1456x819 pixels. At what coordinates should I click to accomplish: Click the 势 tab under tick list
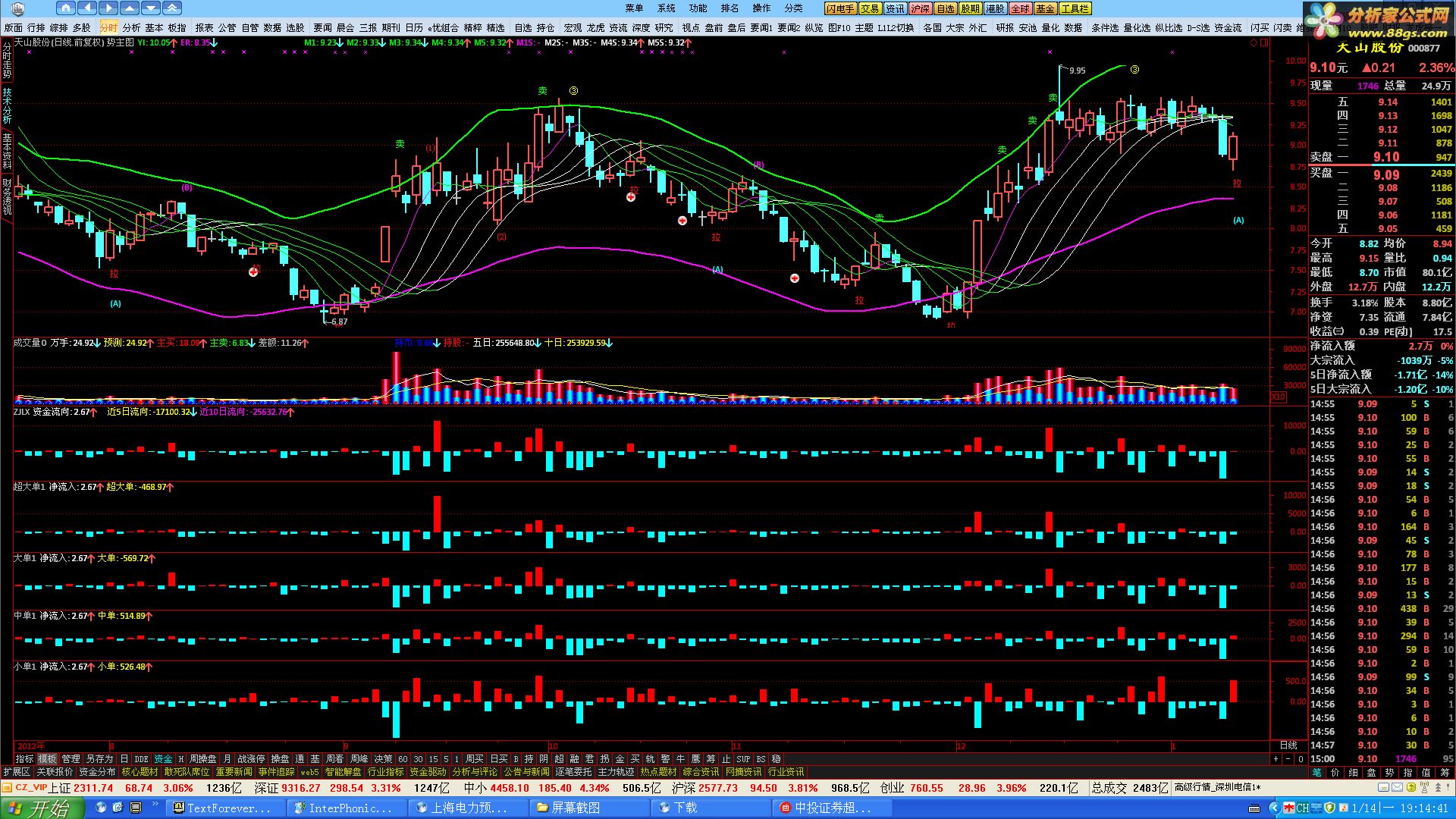tap(1390, 772)
